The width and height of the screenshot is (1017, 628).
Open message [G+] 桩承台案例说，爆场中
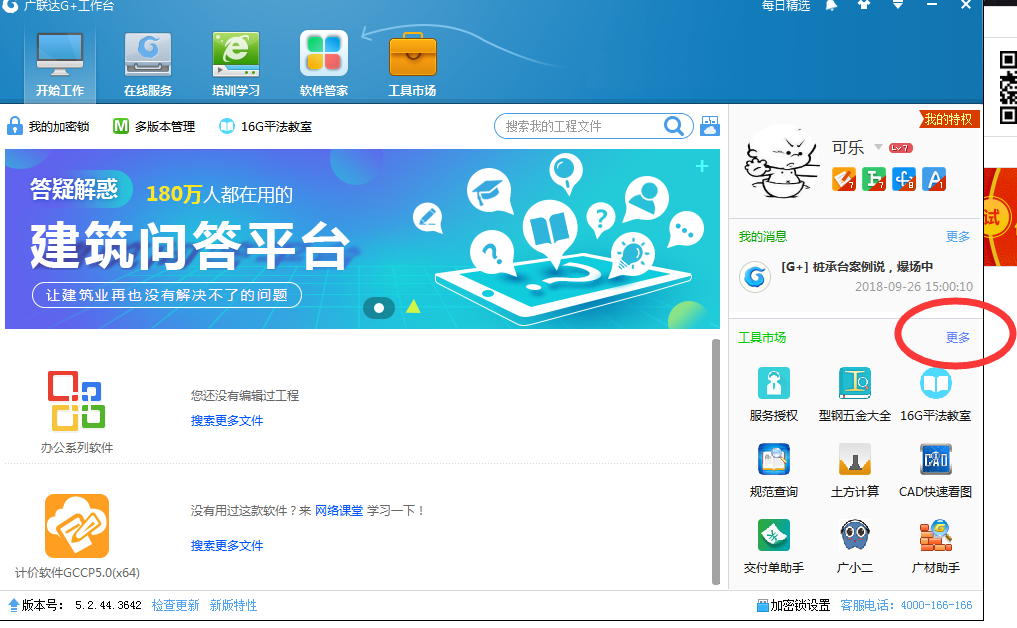pos(857,267)
